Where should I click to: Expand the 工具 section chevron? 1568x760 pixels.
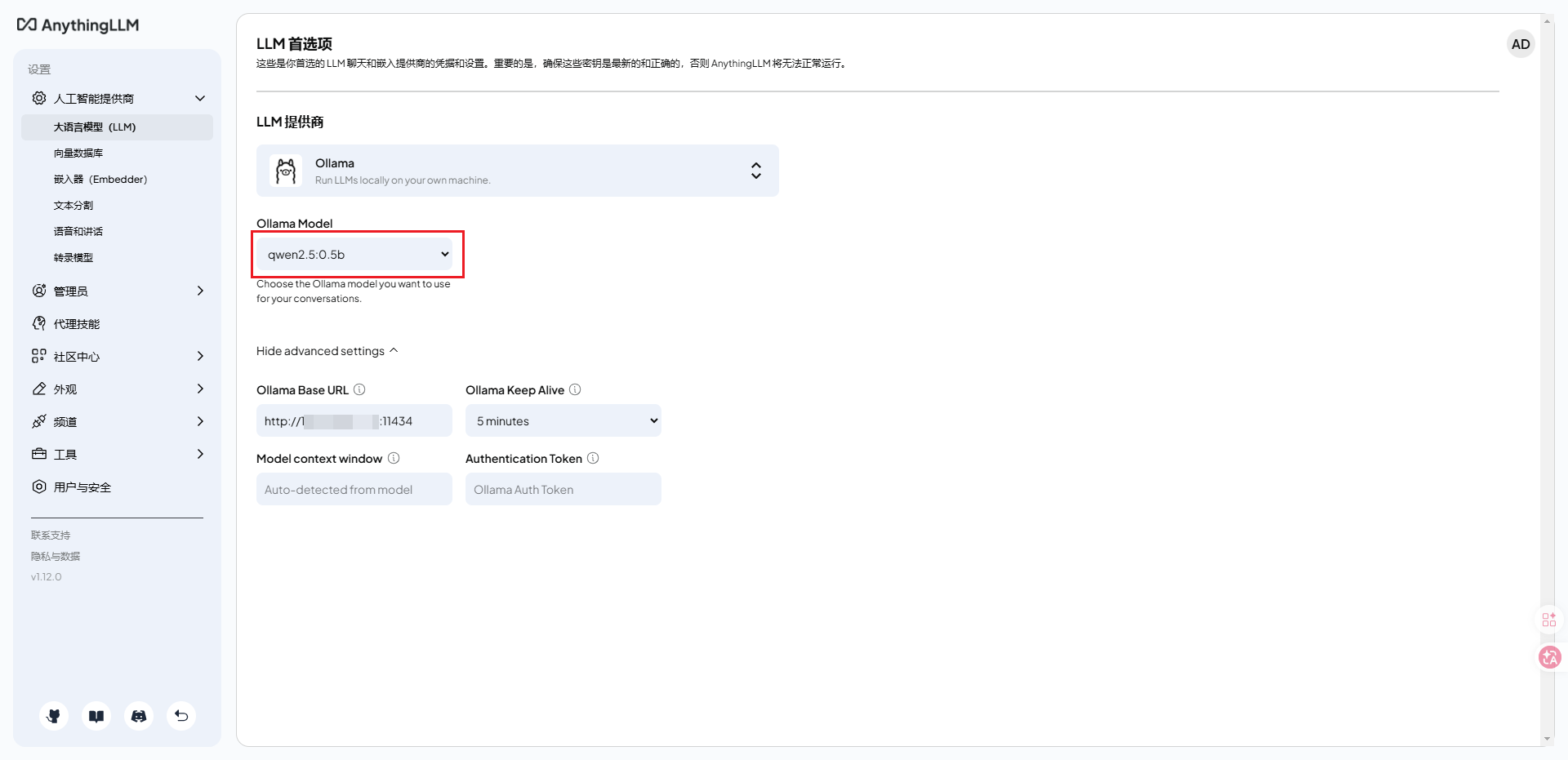click(x=200, y=454)
